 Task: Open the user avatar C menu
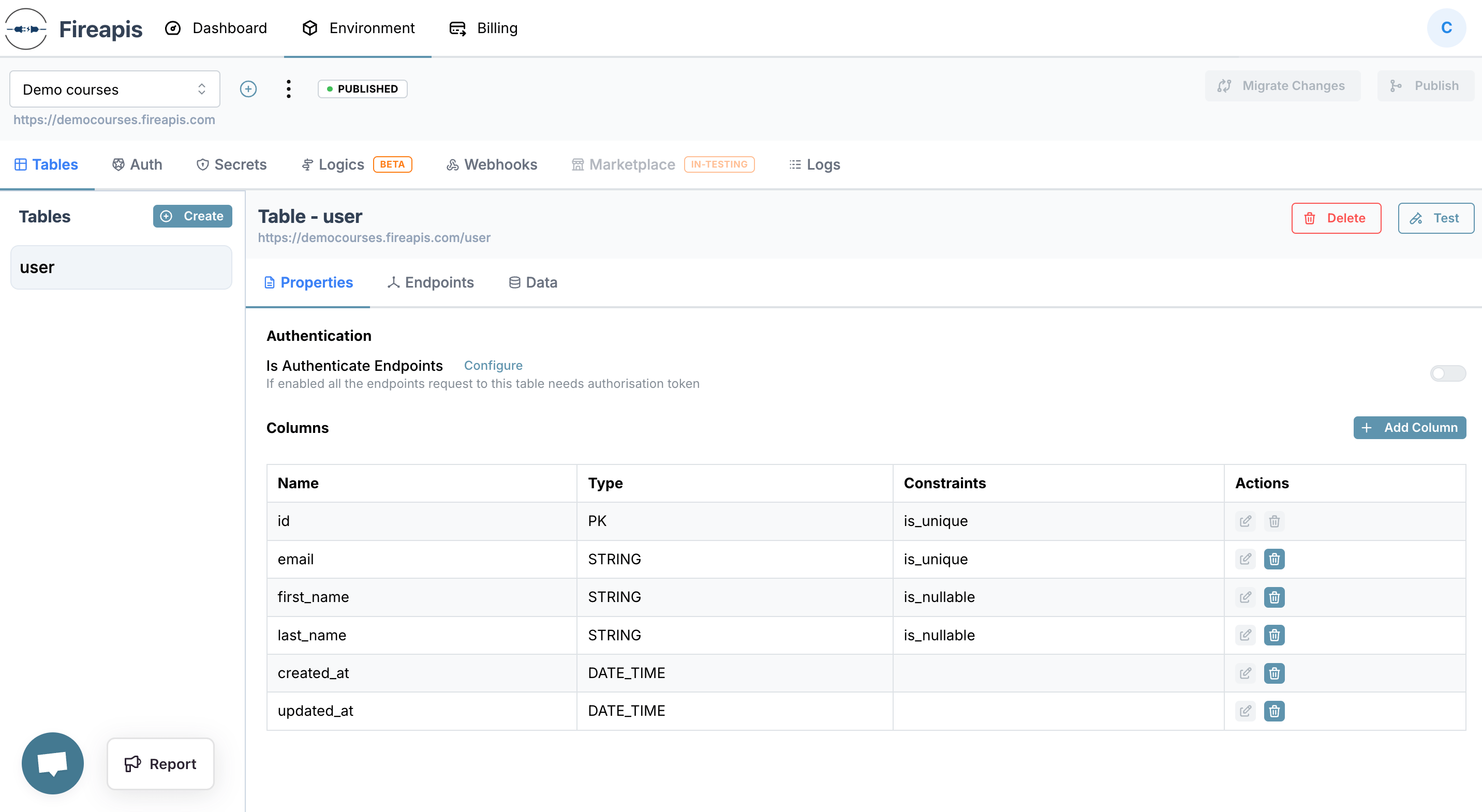[1446, 27]
